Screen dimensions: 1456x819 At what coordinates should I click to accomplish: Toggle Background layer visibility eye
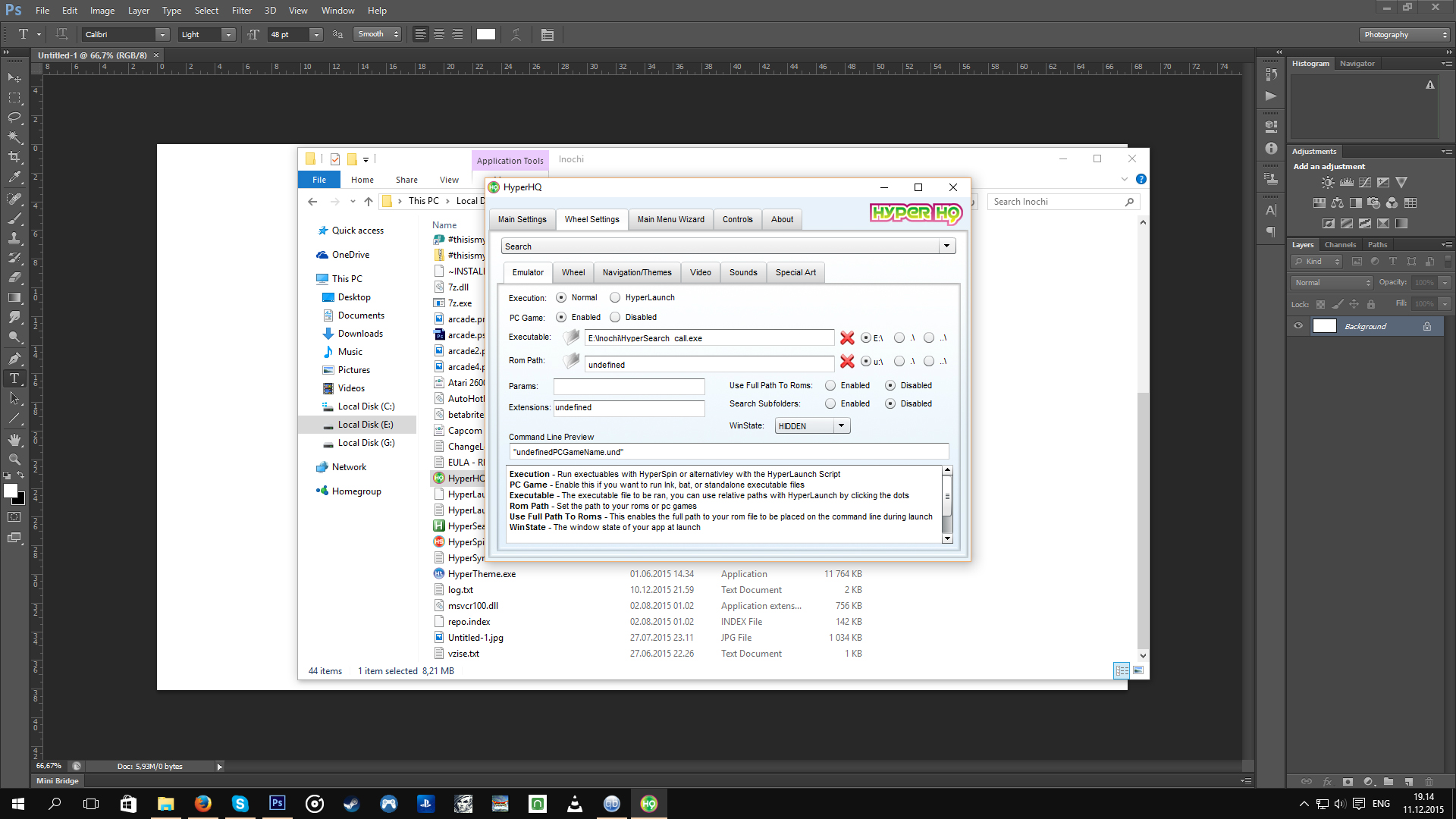(x=1298, y=326)
